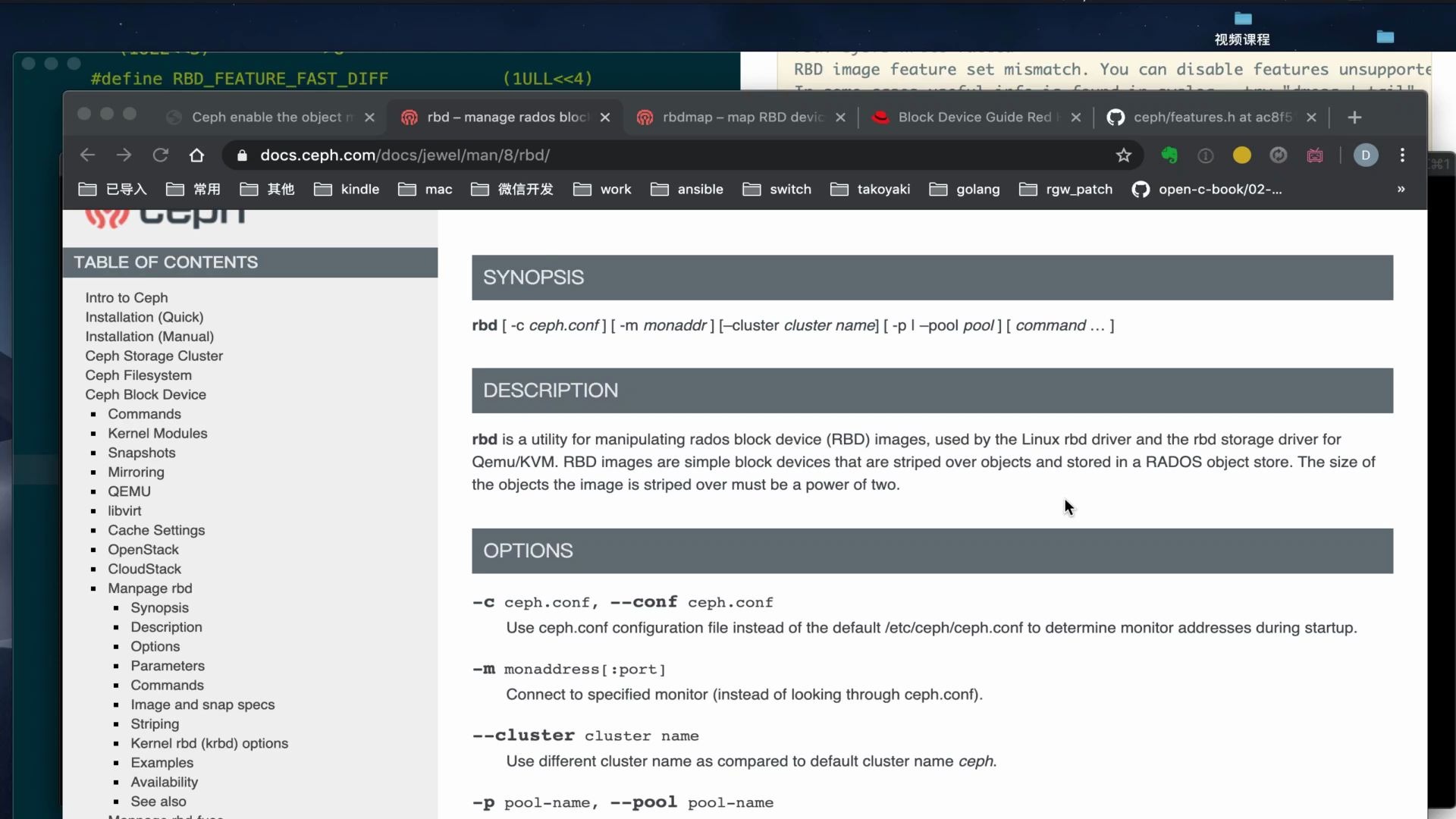Viewport: 1456px width, 819px height.
Task: Open the kindle bookmarks folder
Action: pyautogui.click(x=347, y=190)
